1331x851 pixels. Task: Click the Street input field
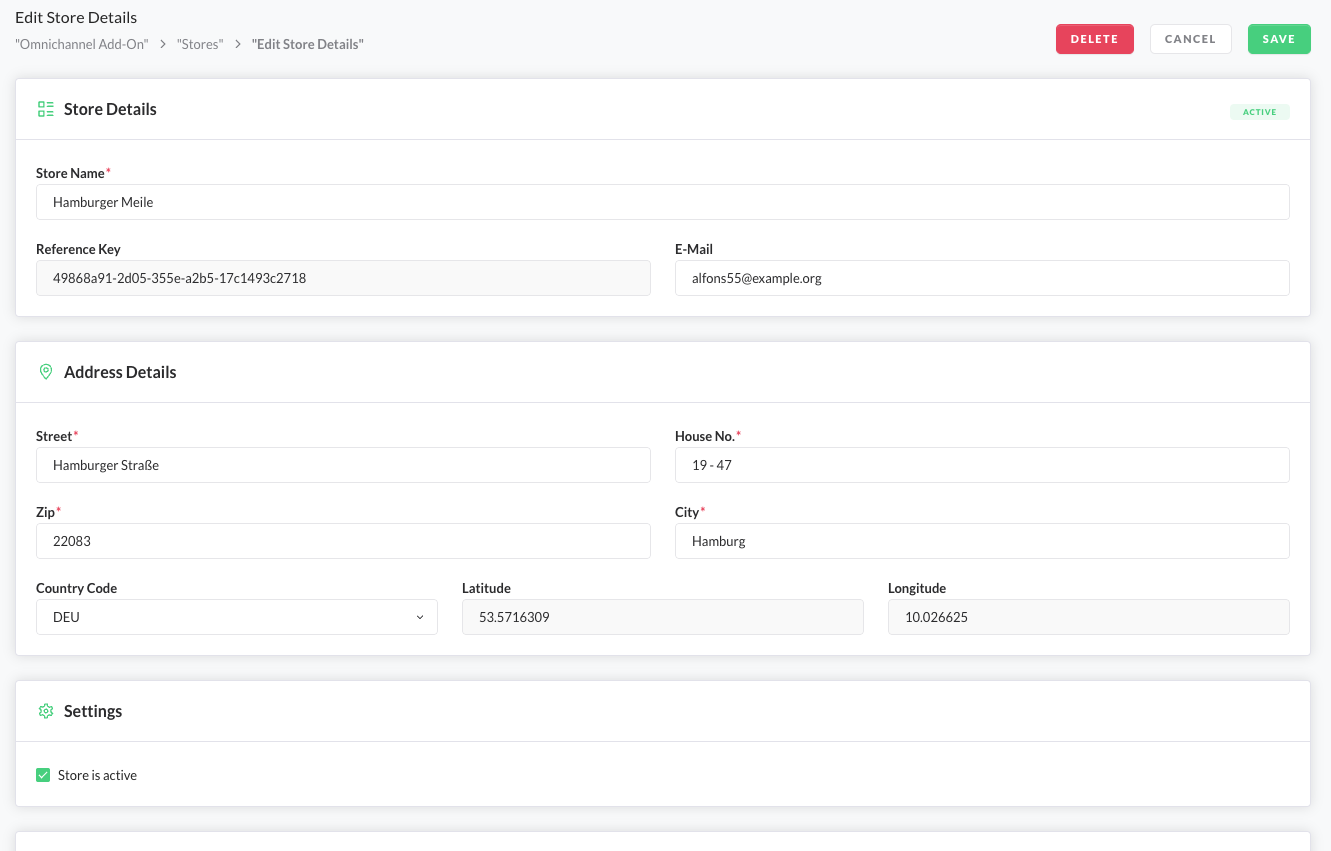click(x=343, y=465)
